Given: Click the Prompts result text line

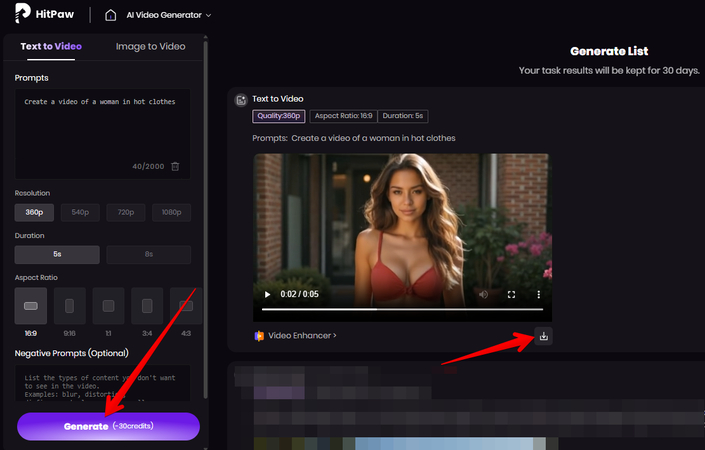Looking at the screenshot, I should click(x=354, y=138).
